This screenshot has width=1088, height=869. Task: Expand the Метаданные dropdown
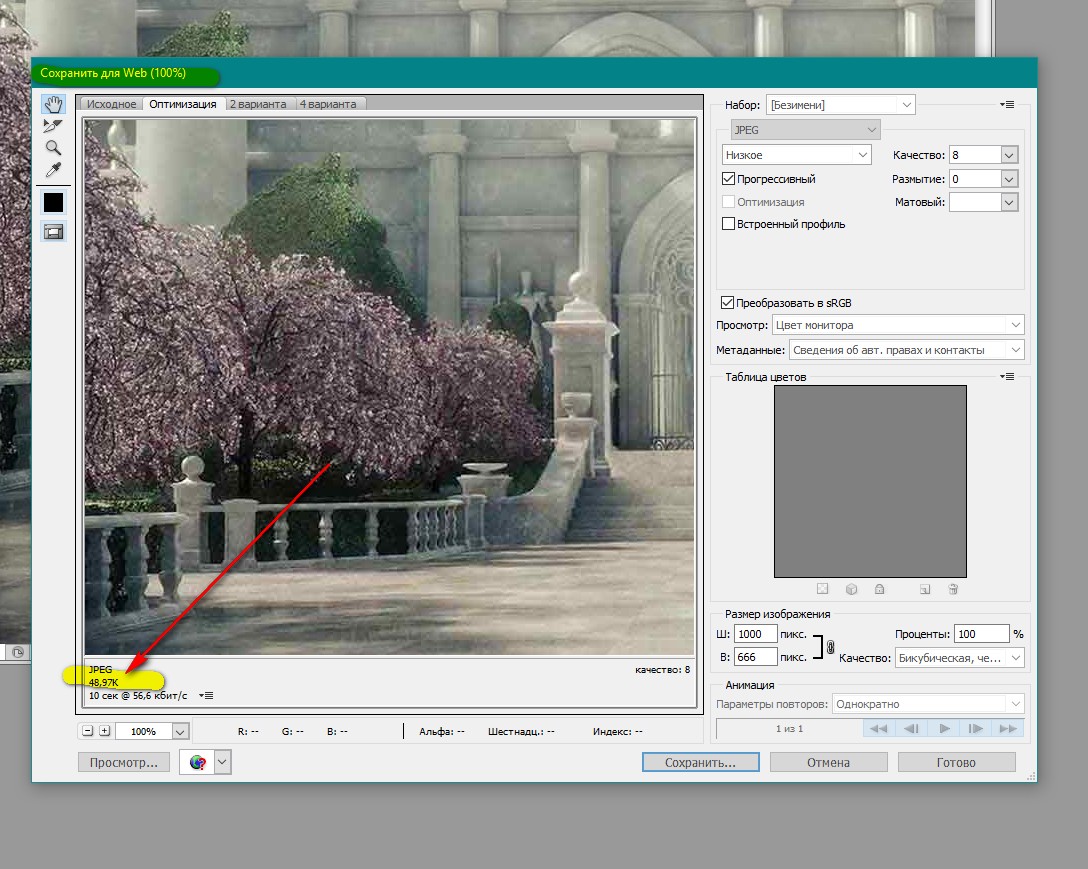(x=906, y=350)
